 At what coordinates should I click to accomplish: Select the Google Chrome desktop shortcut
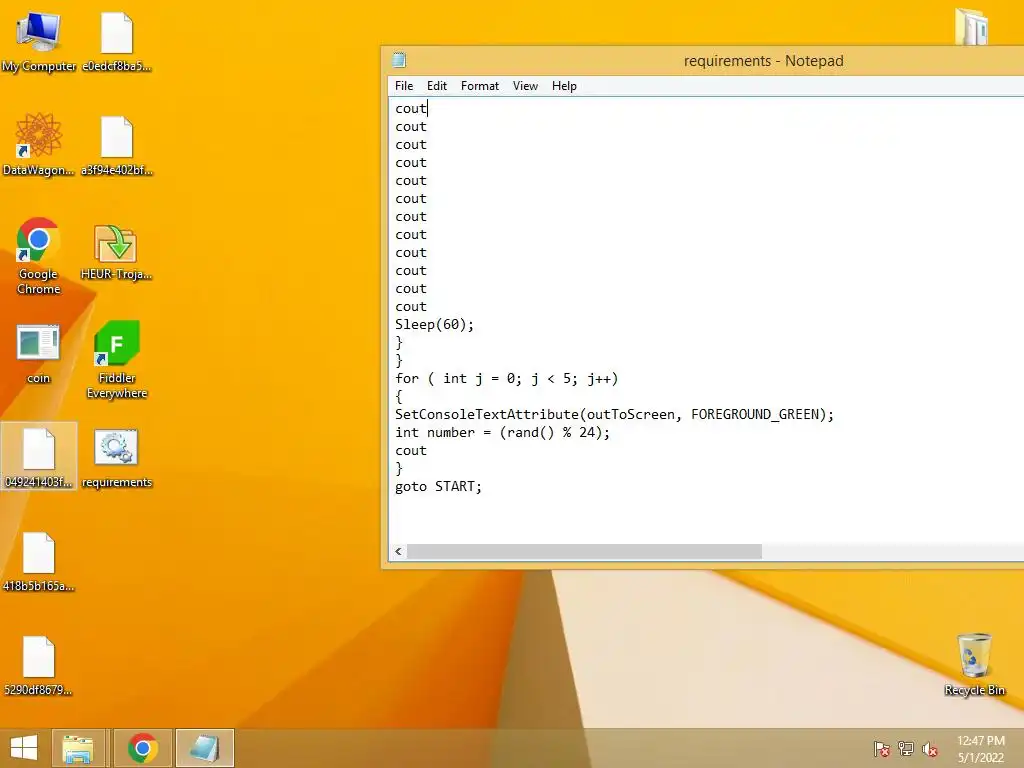[x=39, y=255]
